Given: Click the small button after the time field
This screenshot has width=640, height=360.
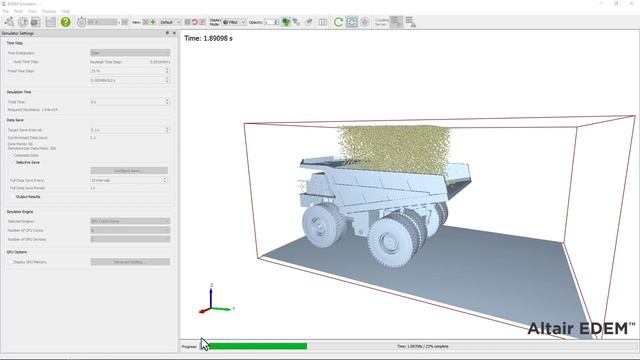Looking at the screenshot, I should pyautogui.click(x=124, y=22).
